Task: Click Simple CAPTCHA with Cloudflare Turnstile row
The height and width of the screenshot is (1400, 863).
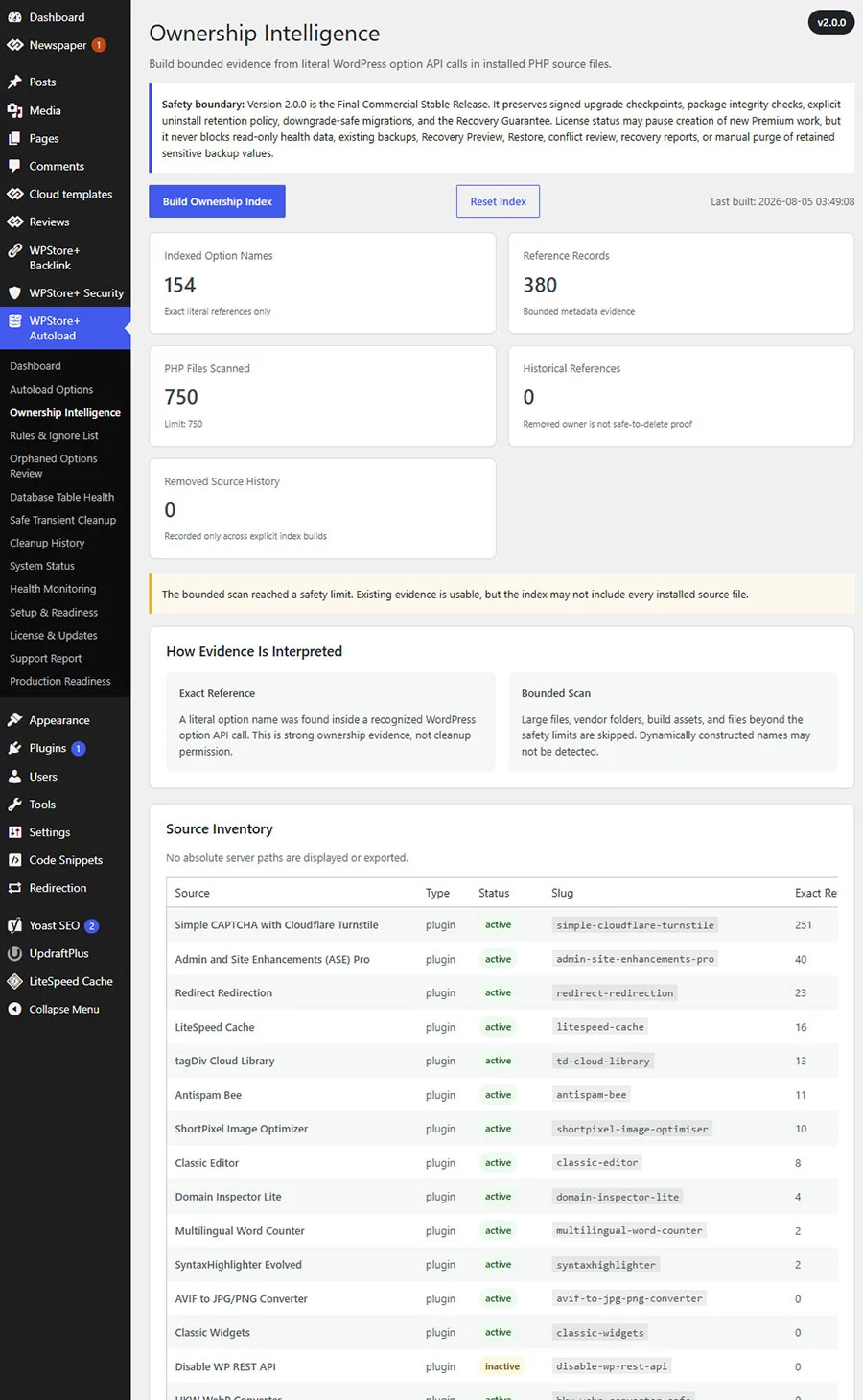Action: tap(502, 925)
